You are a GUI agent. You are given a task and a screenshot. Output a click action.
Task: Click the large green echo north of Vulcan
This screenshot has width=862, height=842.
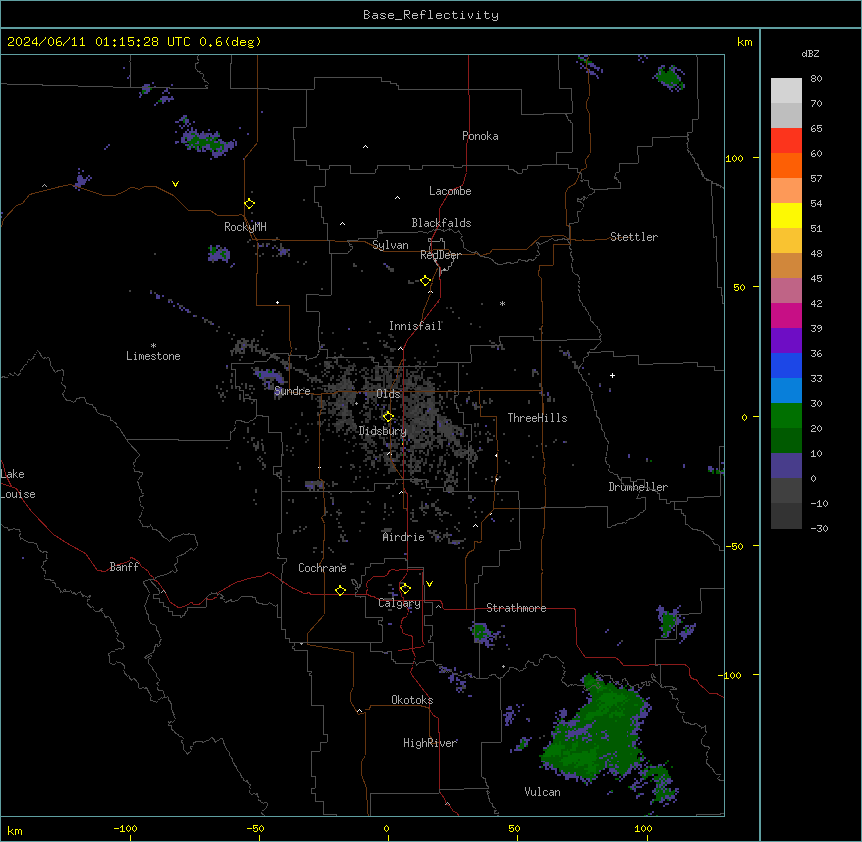point(596,728)
